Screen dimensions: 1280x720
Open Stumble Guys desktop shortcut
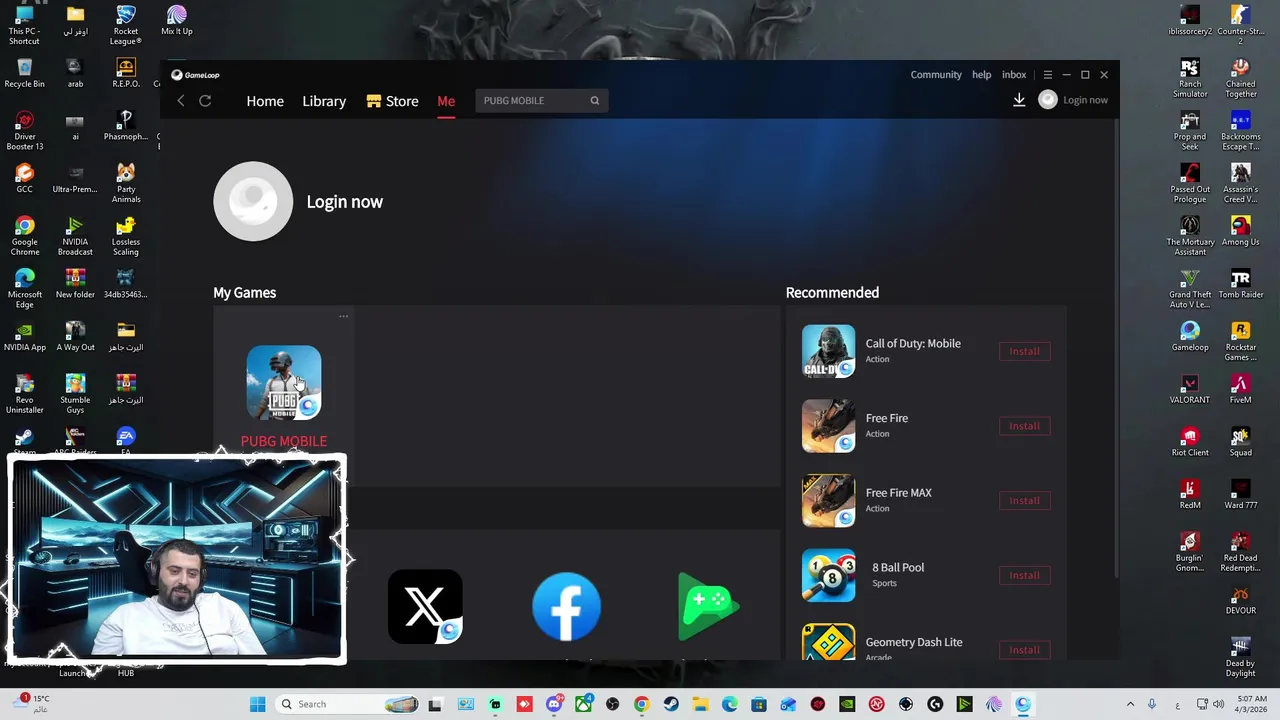[75, 394]
